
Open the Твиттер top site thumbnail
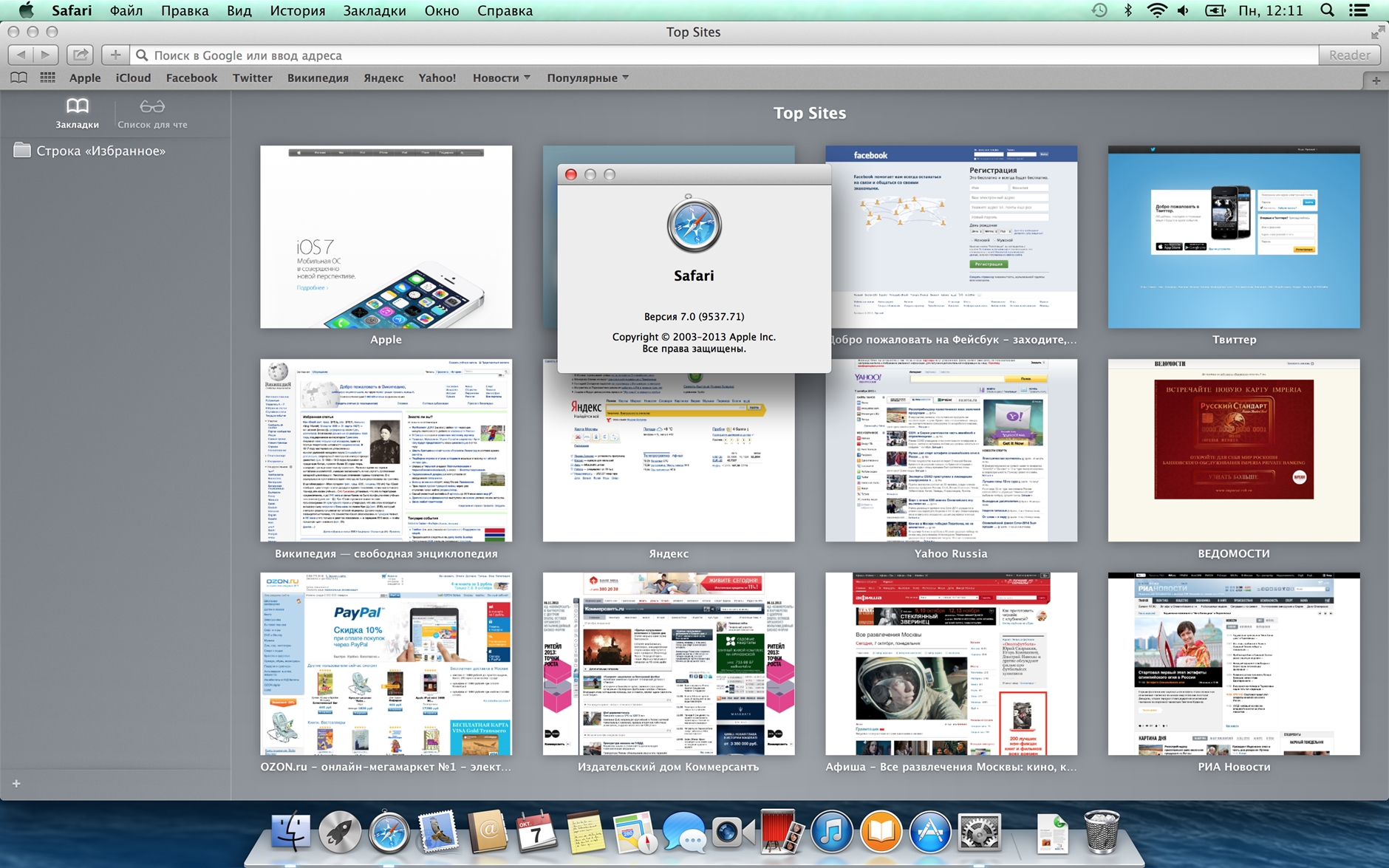tap(1234, 236)
